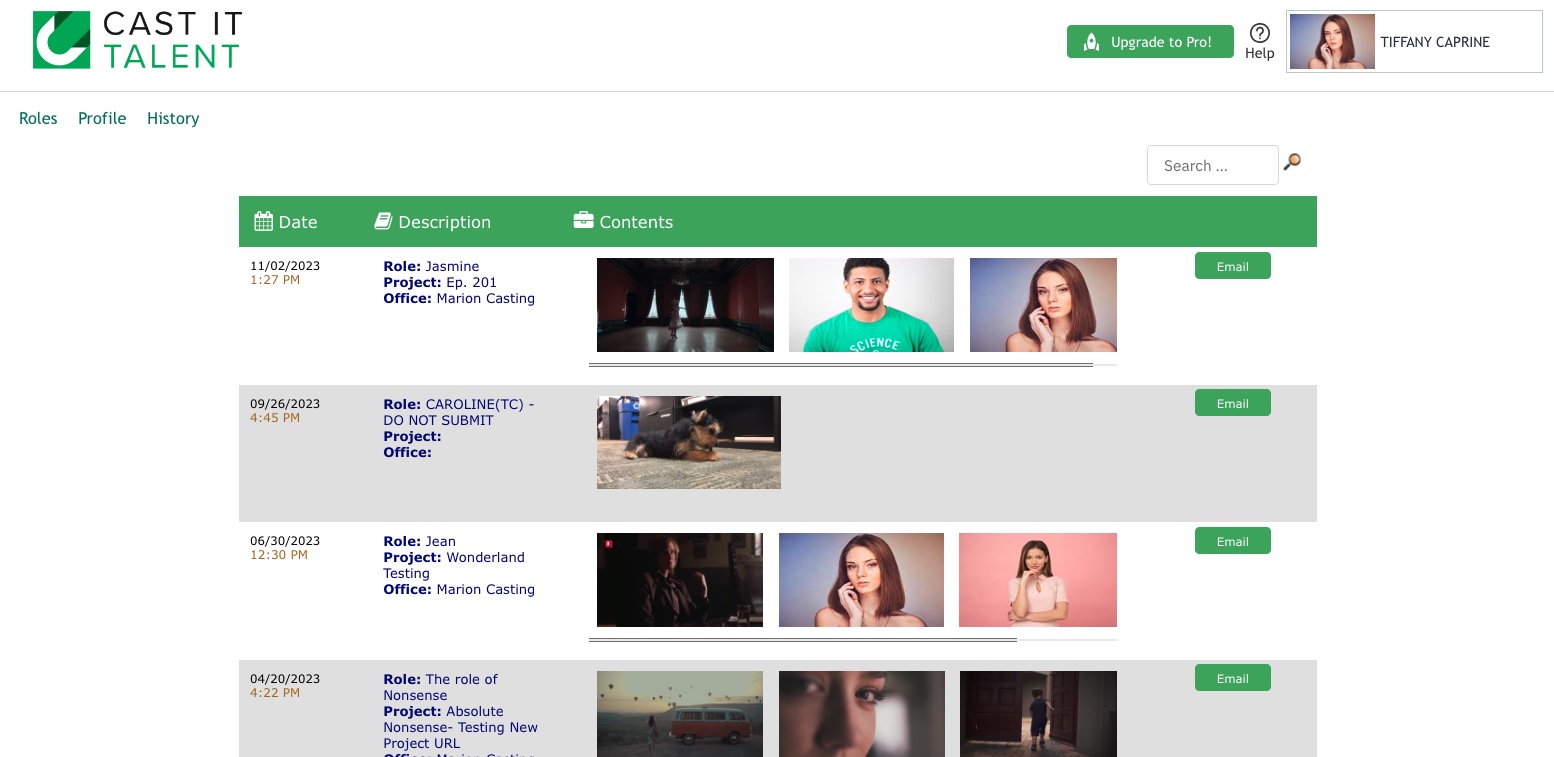
Task: Open Help via the question mark icon
Action: point(1259,33)
